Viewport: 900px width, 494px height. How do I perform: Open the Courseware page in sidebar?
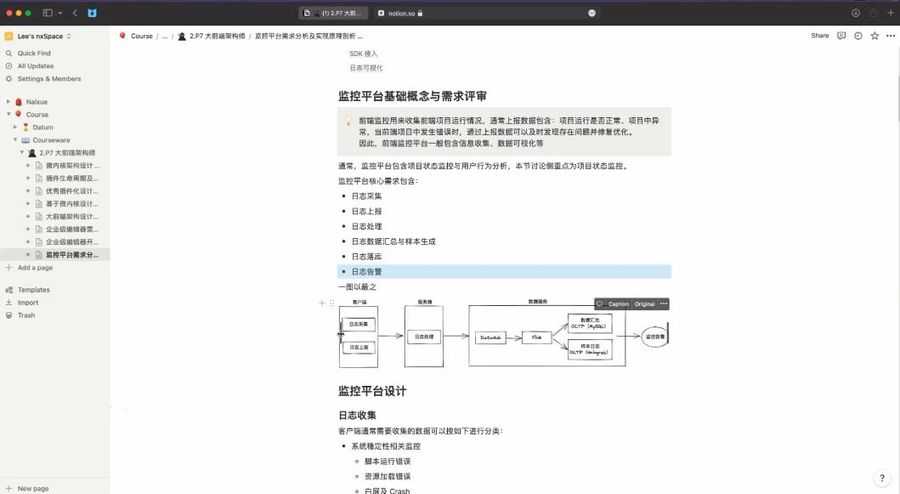click(x=51, y=140)
